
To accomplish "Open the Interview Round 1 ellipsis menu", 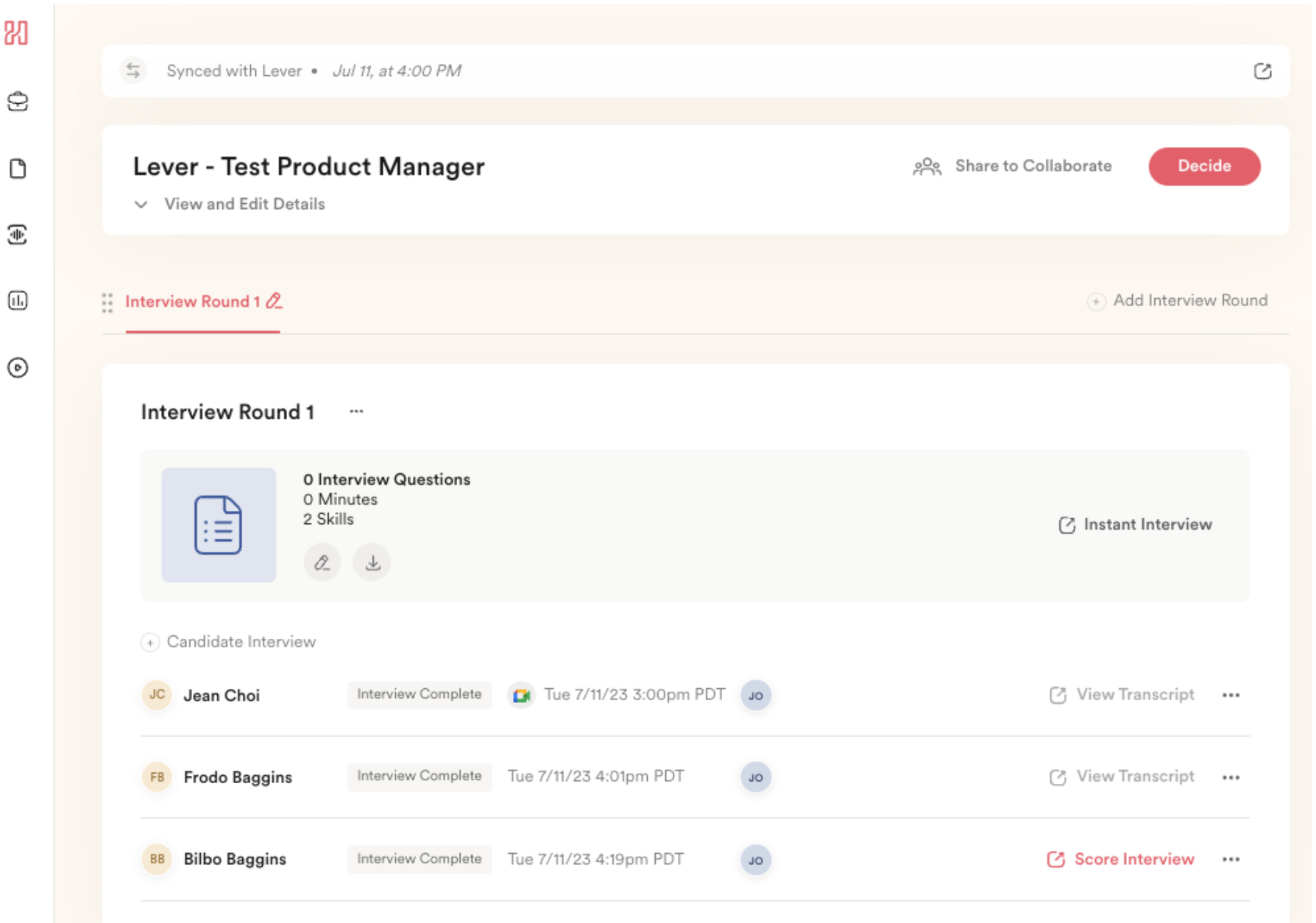I will click(358, 412).
